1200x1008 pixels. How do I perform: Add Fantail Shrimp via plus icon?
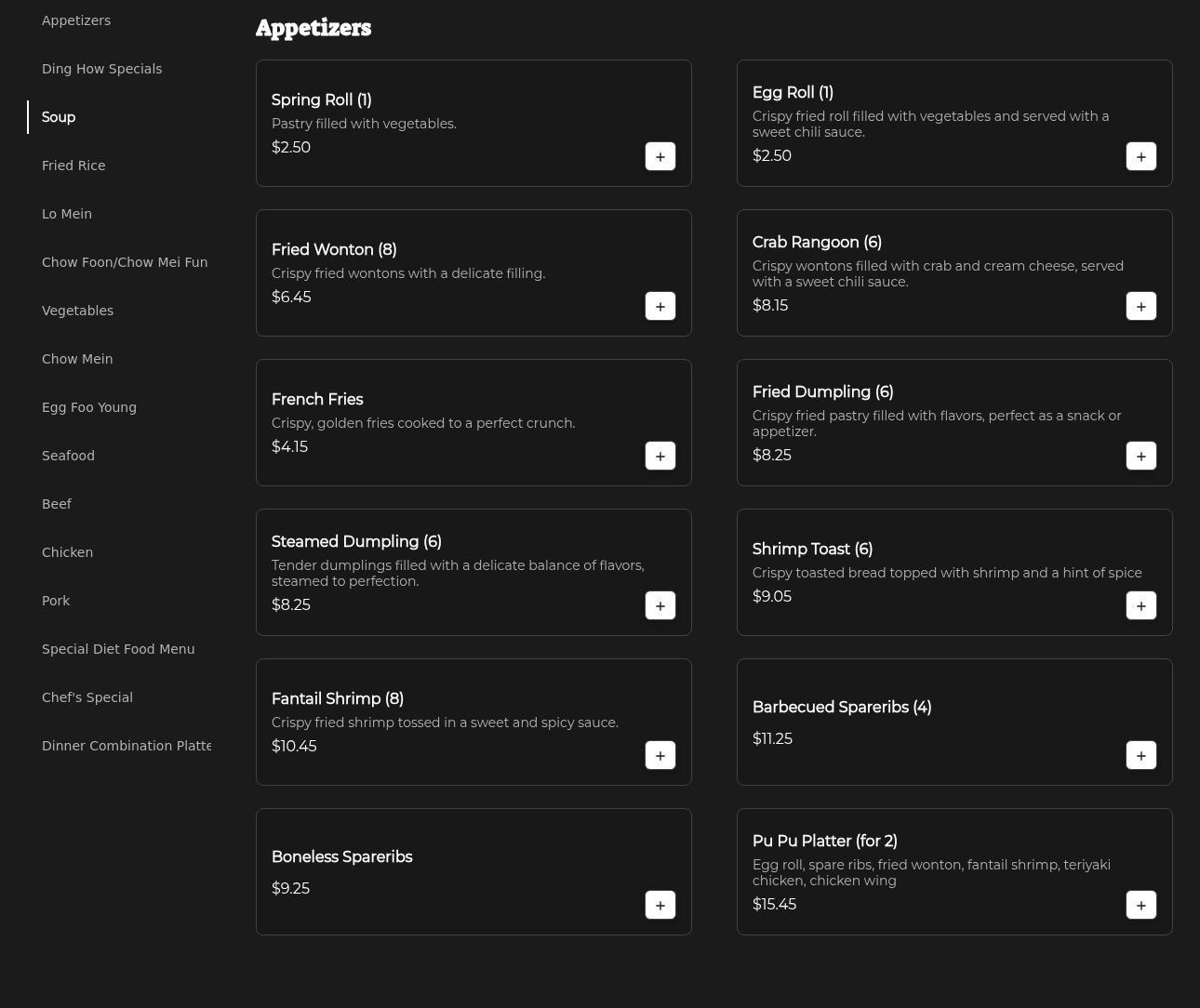tap(660, 755)
